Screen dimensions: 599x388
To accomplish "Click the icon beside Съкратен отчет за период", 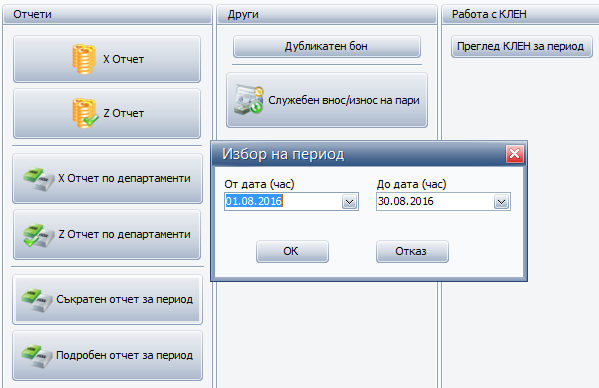I will point(37,299).
